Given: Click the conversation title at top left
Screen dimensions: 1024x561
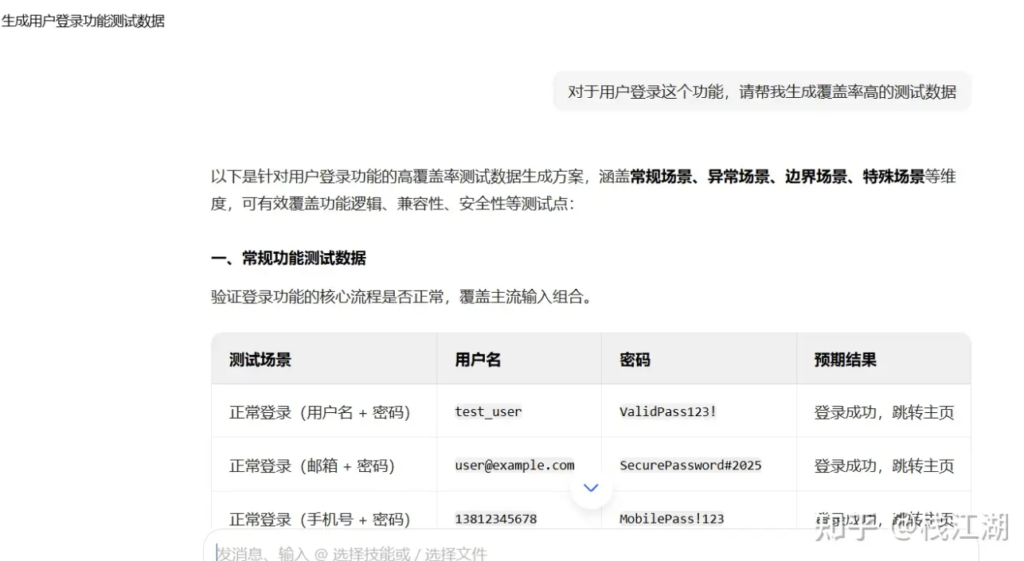Looking at the screenshot, I should [83, 21].
